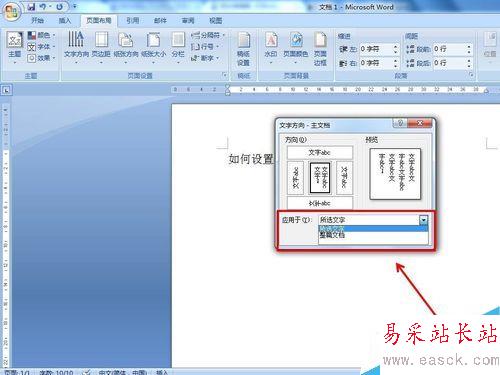Close the 文字方向 dialog
500x375 pixels.
click(x=420, y=123)
